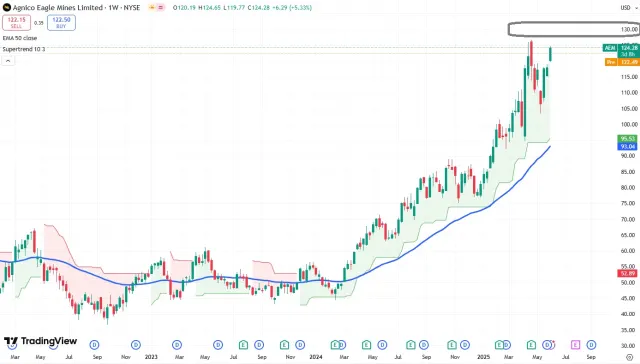
Task: Open the dividend marker near May 2023
Action: pyautogui.click(x=218, y=345)
